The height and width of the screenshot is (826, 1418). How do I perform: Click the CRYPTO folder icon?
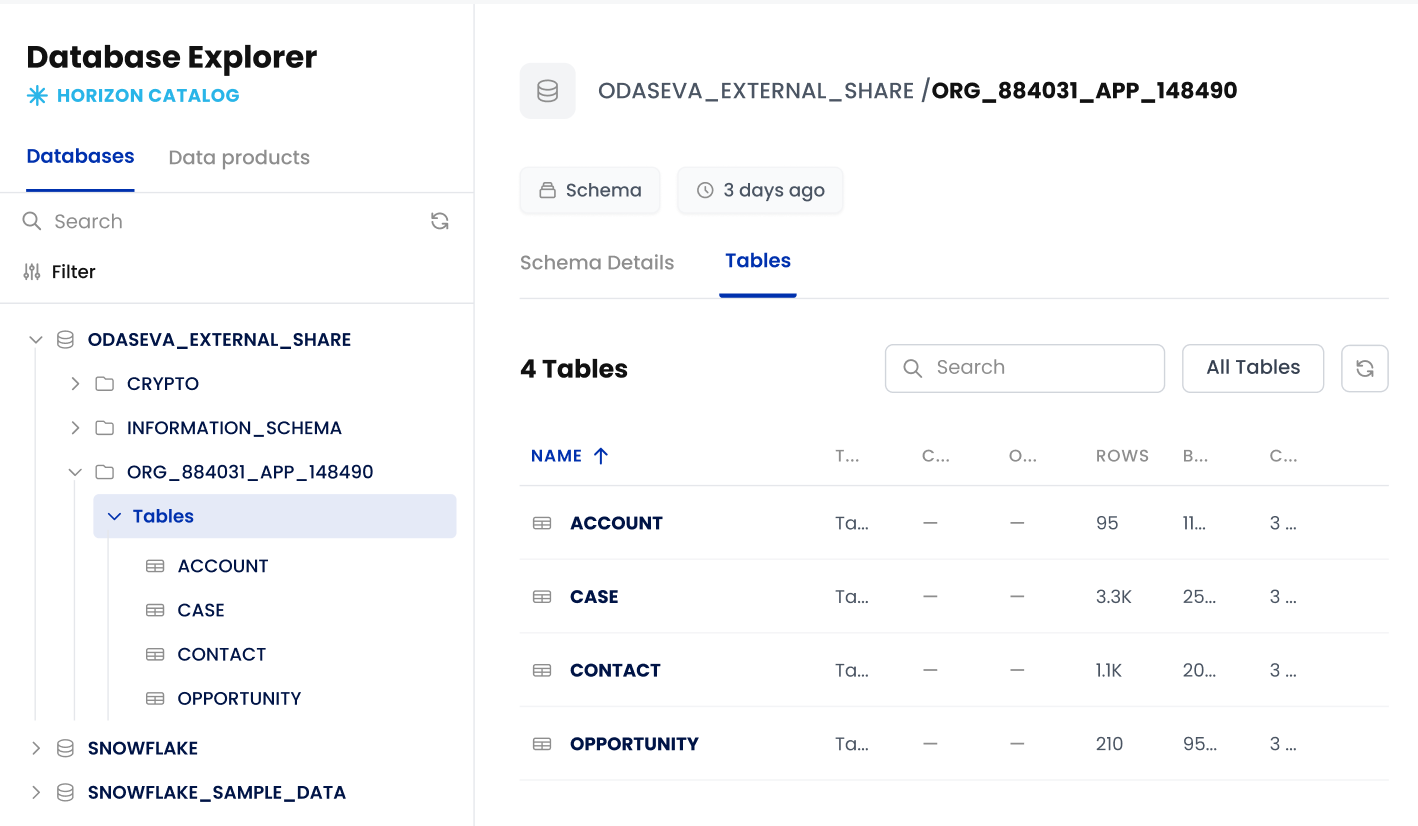click(x=104, y=384)
